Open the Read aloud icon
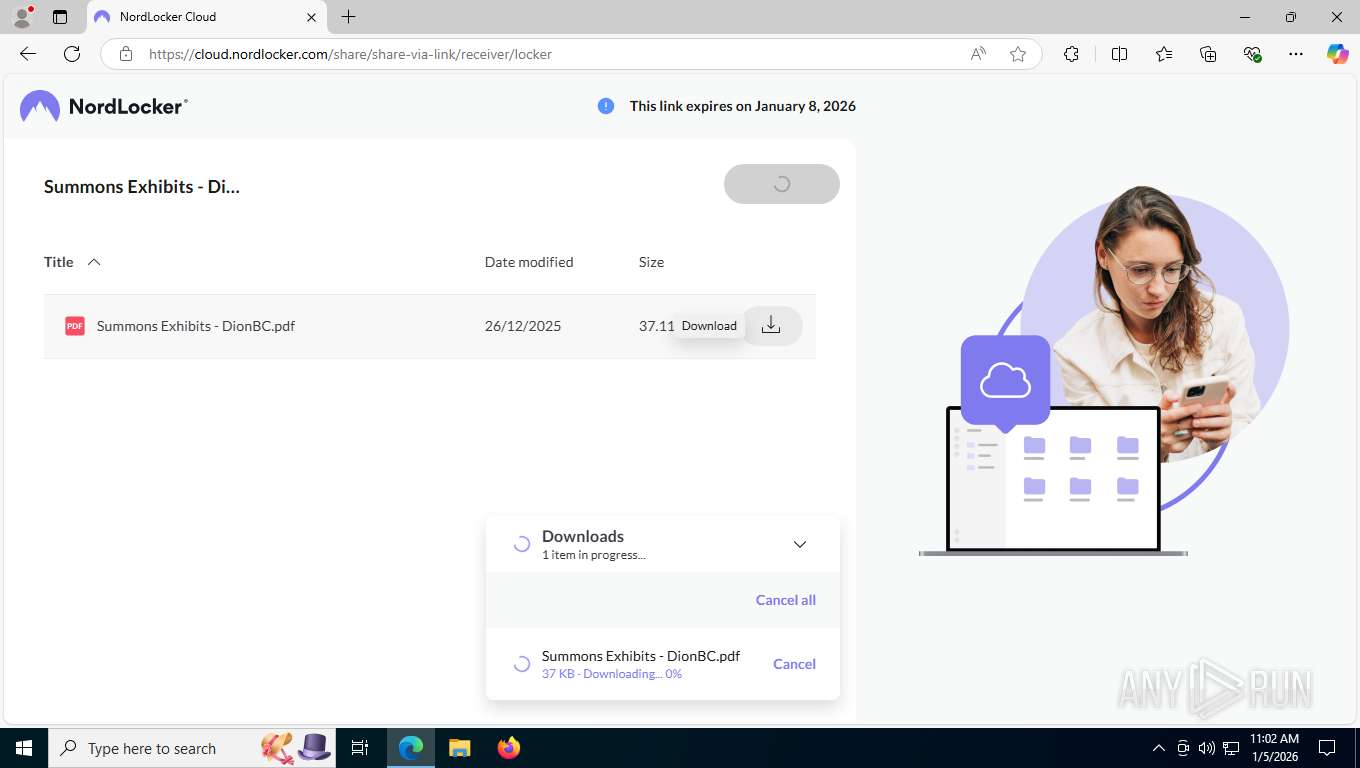The width and height of the screenshot is (1360, 768). 978,54
